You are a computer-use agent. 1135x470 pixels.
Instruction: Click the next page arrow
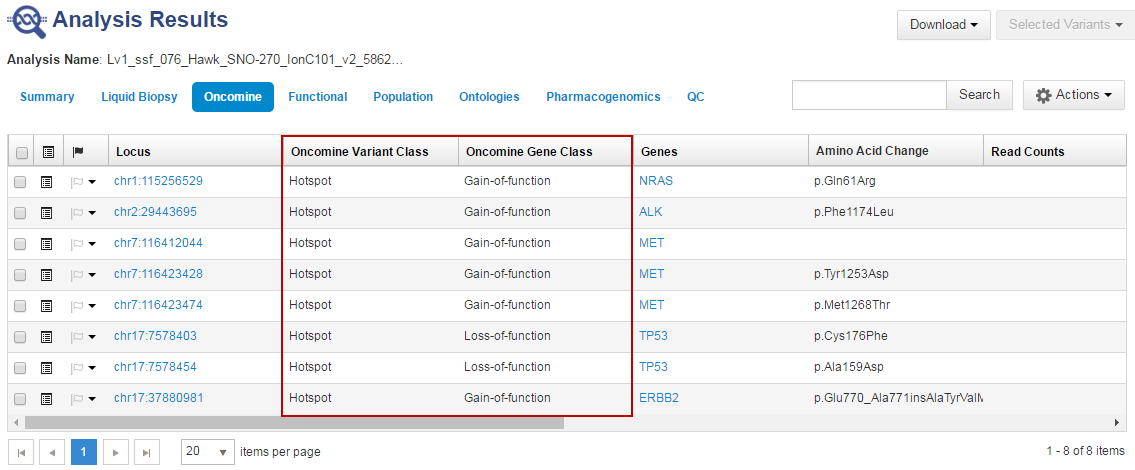pos(115,452)
